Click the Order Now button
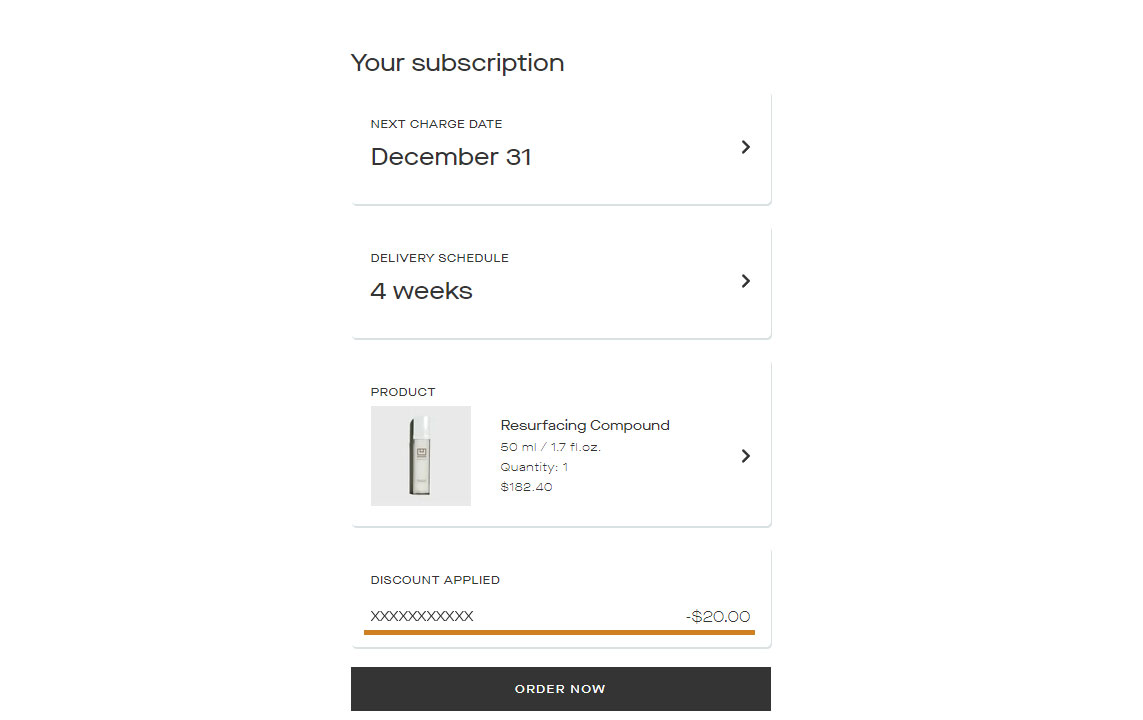Image resolution: width=1143 pixels, height=720 pixels. [561, 689]
